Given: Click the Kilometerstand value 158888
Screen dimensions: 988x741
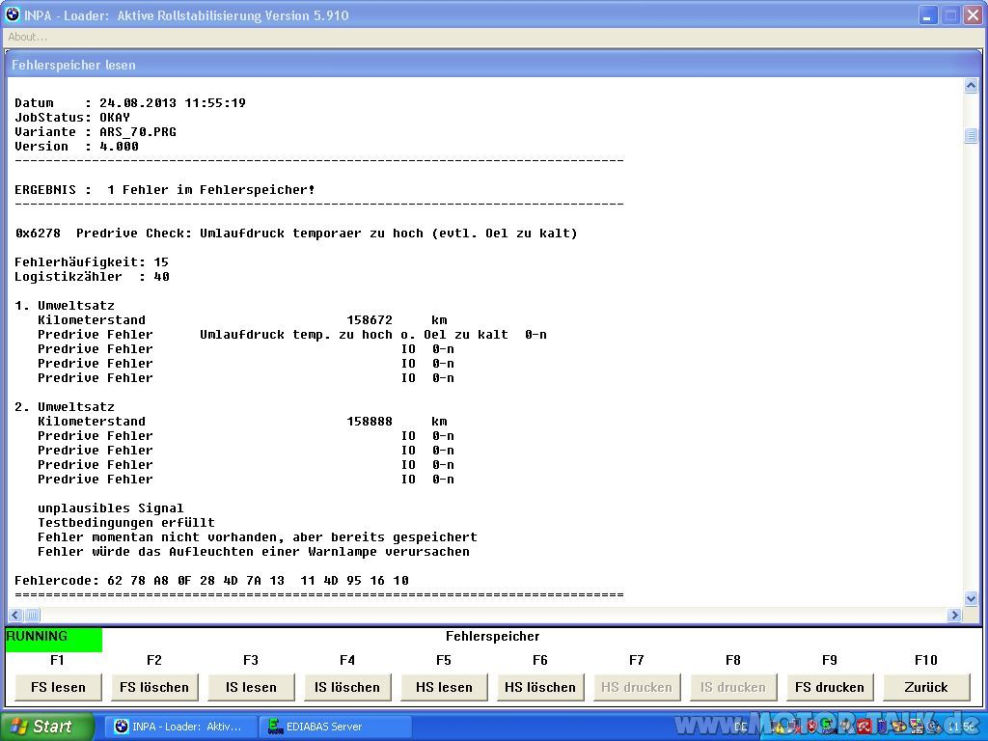Looking at the screenshot, I should coord(369,422).
